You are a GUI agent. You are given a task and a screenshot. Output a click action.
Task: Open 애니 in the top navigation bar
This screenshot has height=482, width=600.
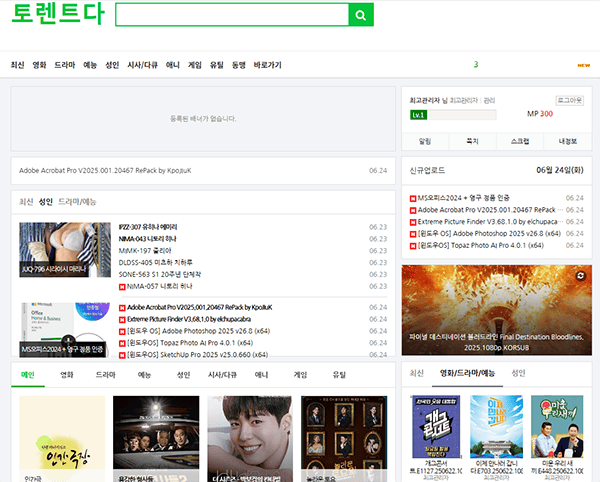173,65
